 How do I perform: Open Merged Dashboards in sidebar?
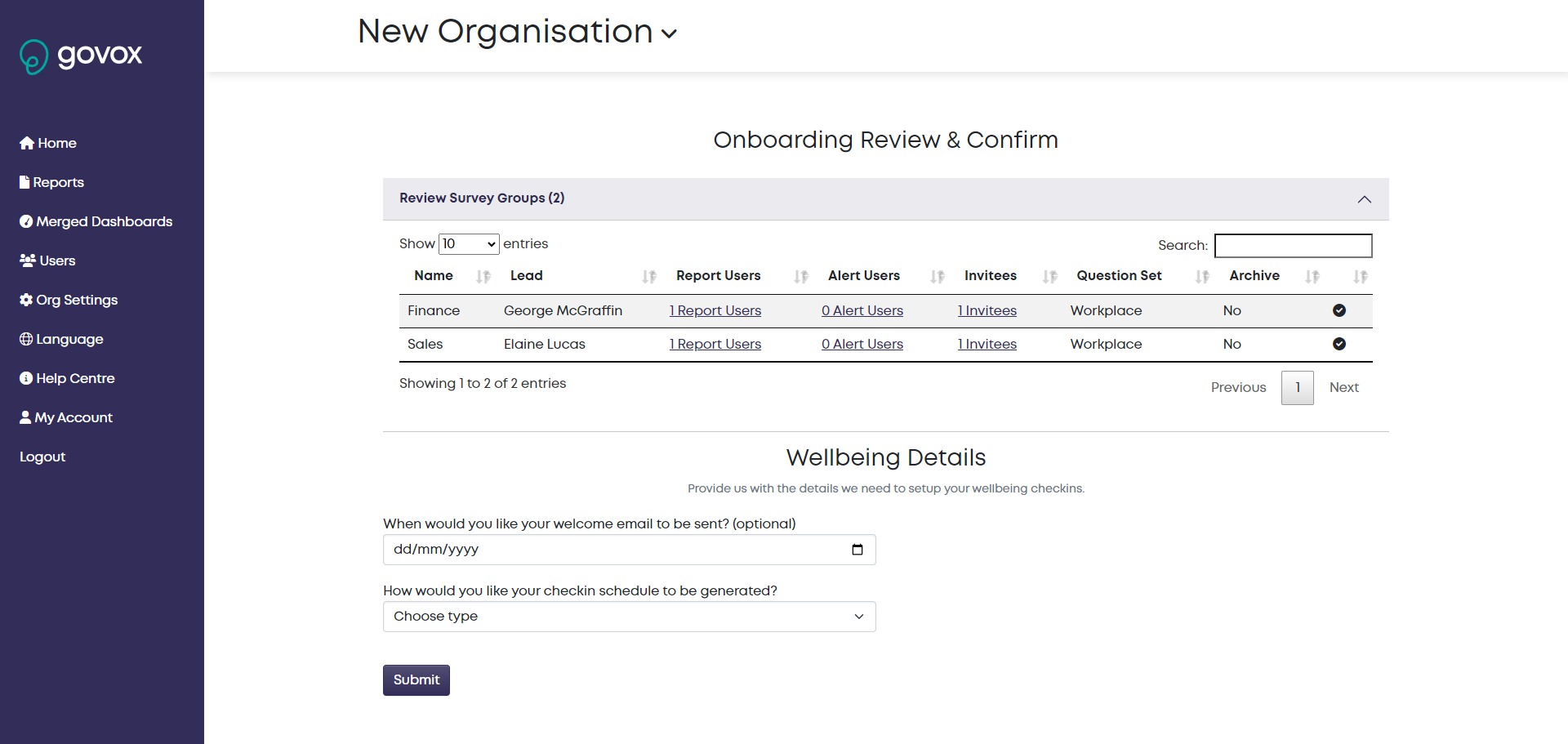96,221
